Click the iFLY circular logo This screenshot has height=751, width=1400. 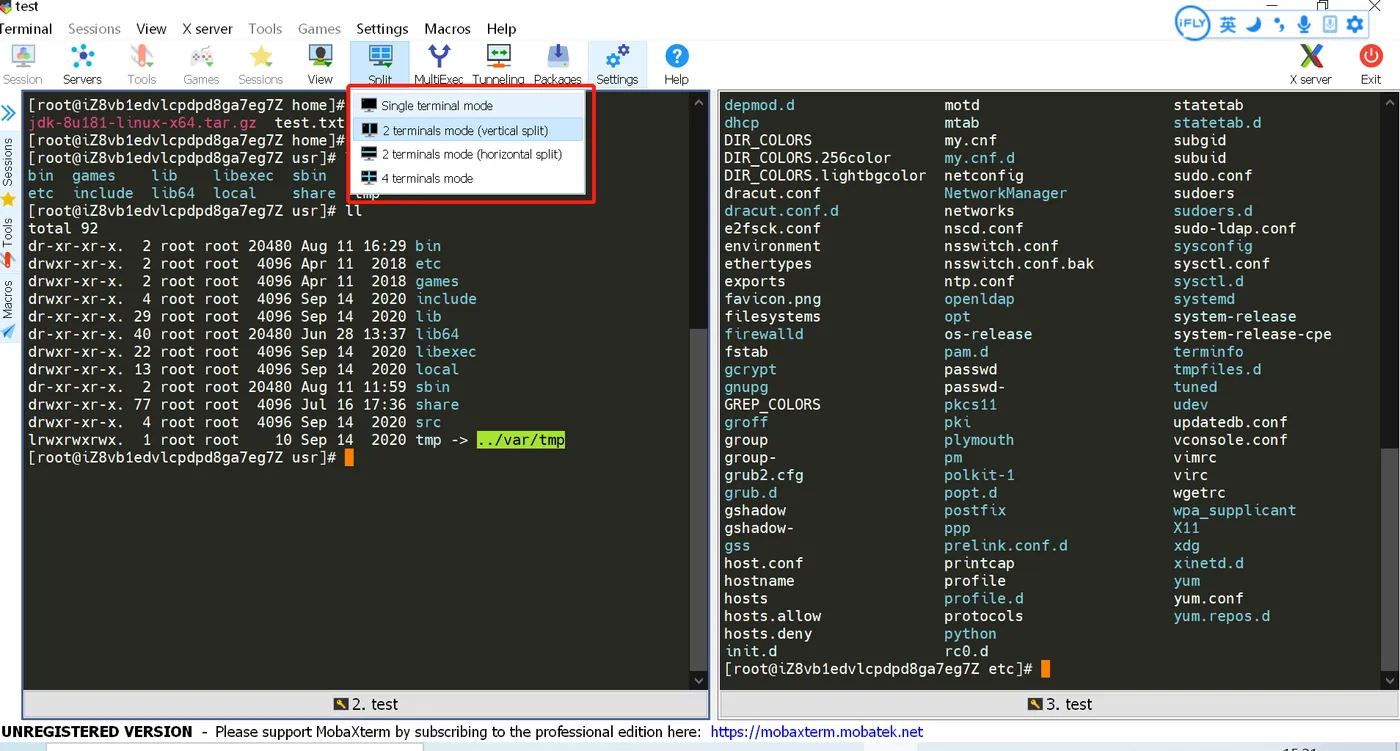(x=1193, y=25)
